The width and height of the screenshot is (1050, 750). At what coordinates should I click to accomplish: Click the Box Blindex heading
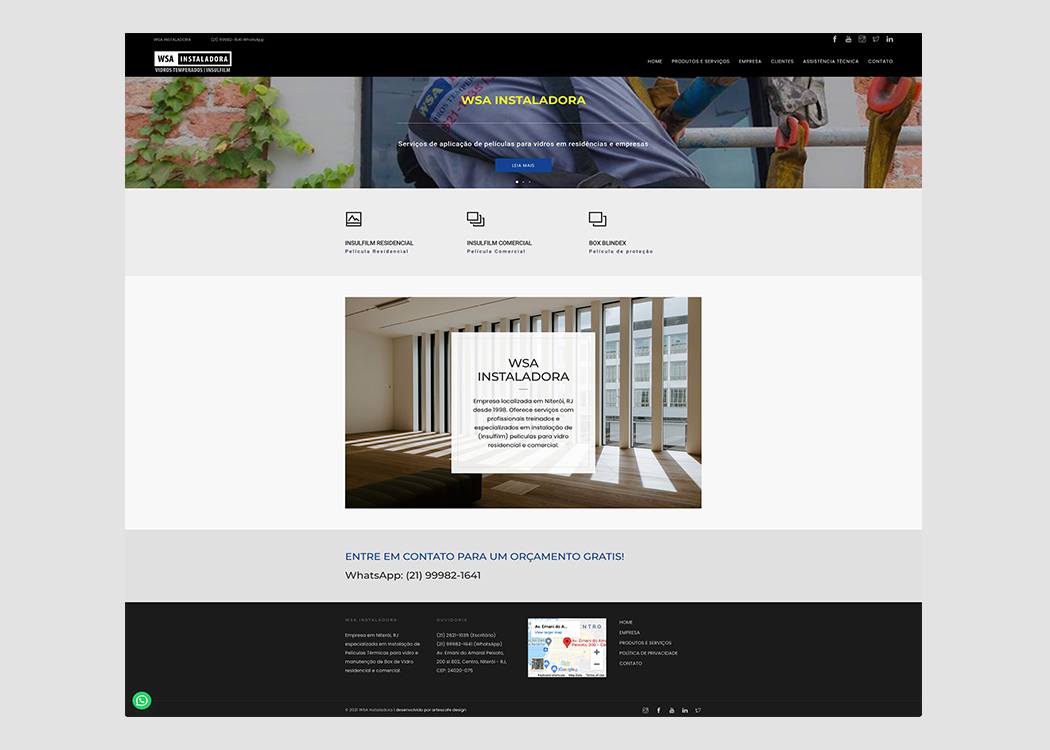[x=607, y=243]
